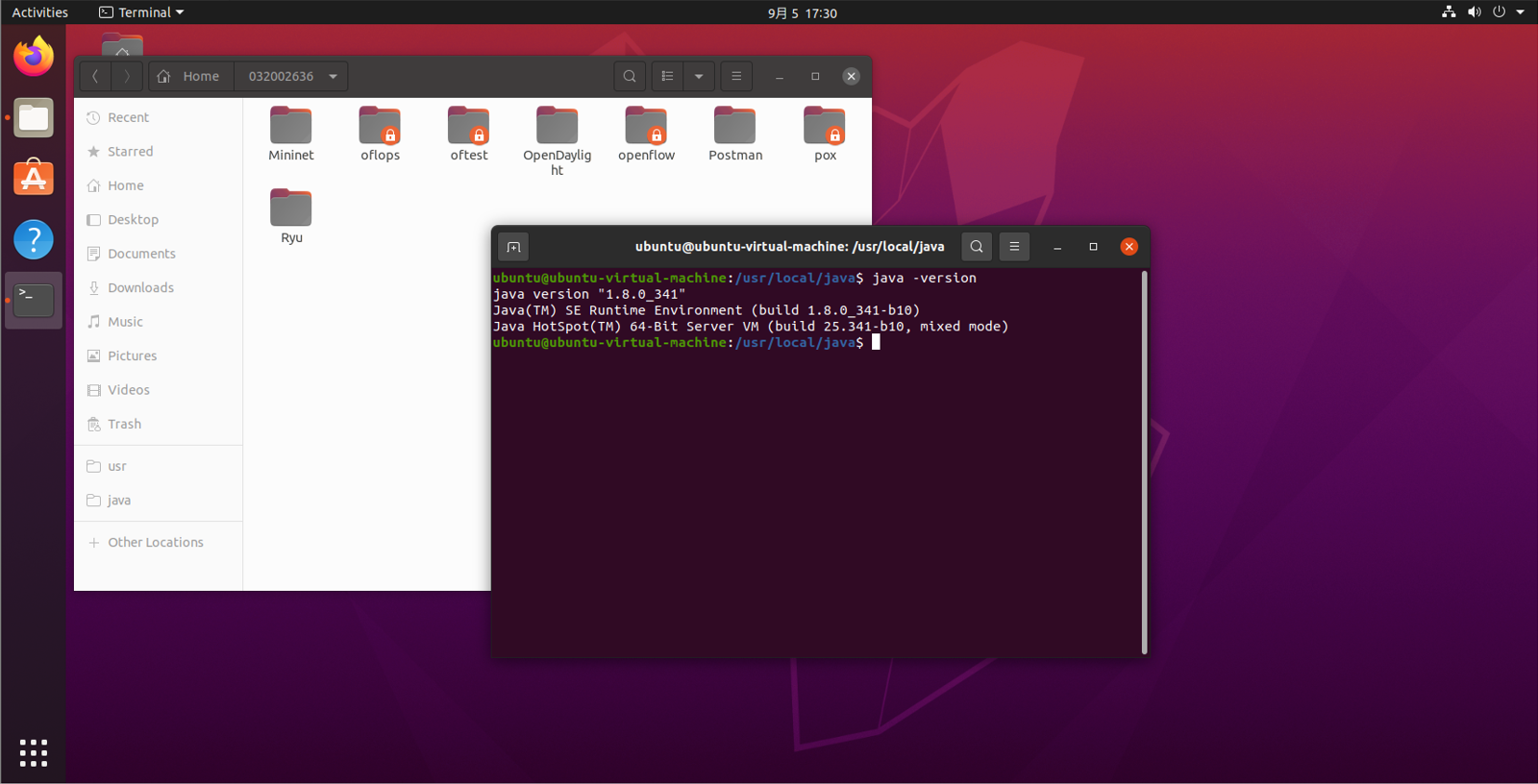Go to Home in the Files sidebar
Viewport: 1538px width, 784px height.
[x=159, y=185]
